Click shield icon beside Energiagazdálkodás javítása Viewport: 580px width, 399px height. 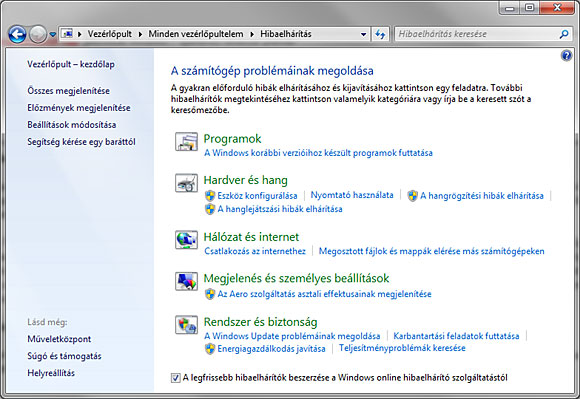210,349
